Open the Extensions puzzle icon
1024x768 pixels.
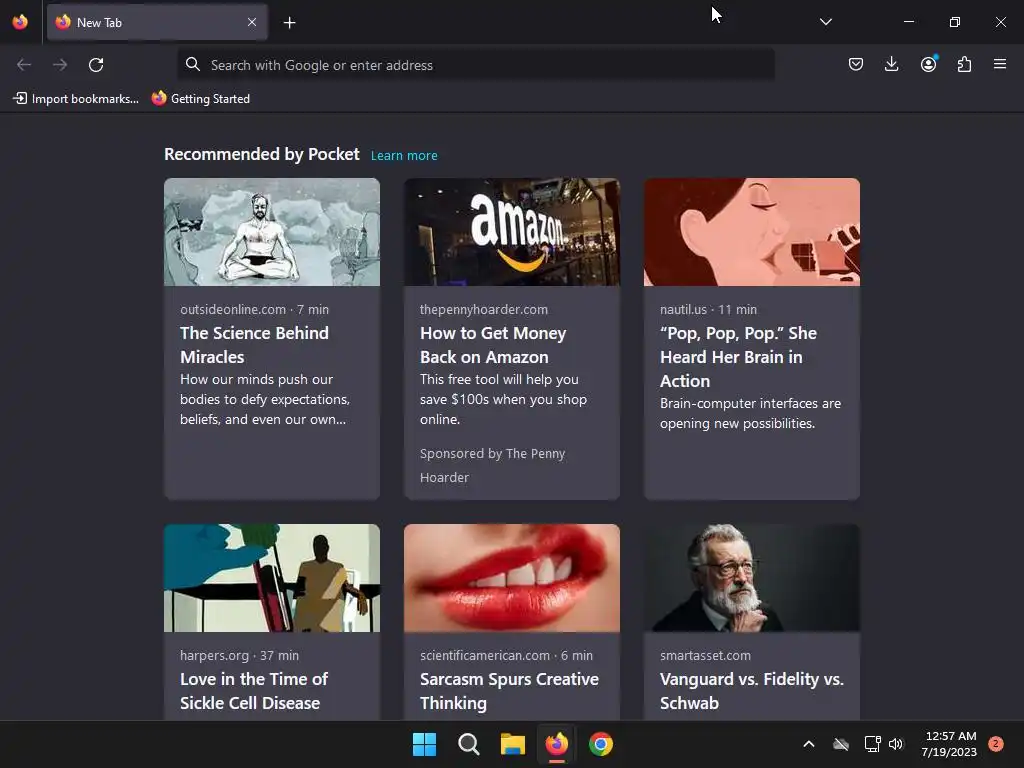click(x=964, y=64)
